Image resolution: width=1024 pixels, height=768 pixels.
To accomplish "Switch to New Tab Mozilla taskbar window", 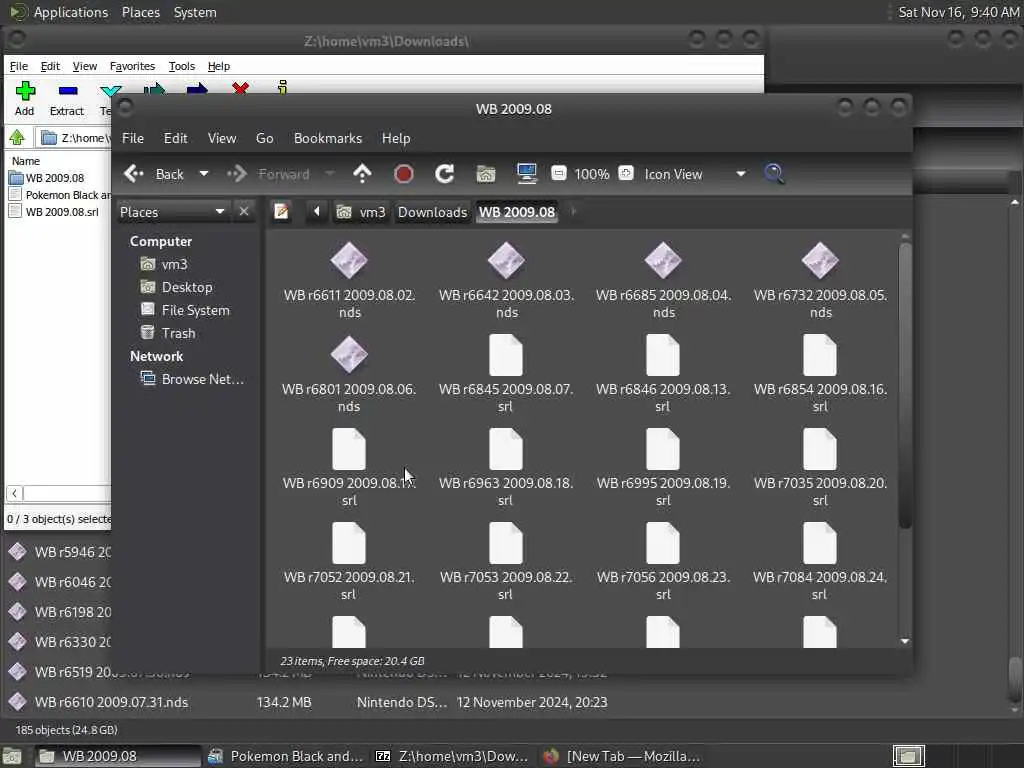I will (x=622, y=756).
